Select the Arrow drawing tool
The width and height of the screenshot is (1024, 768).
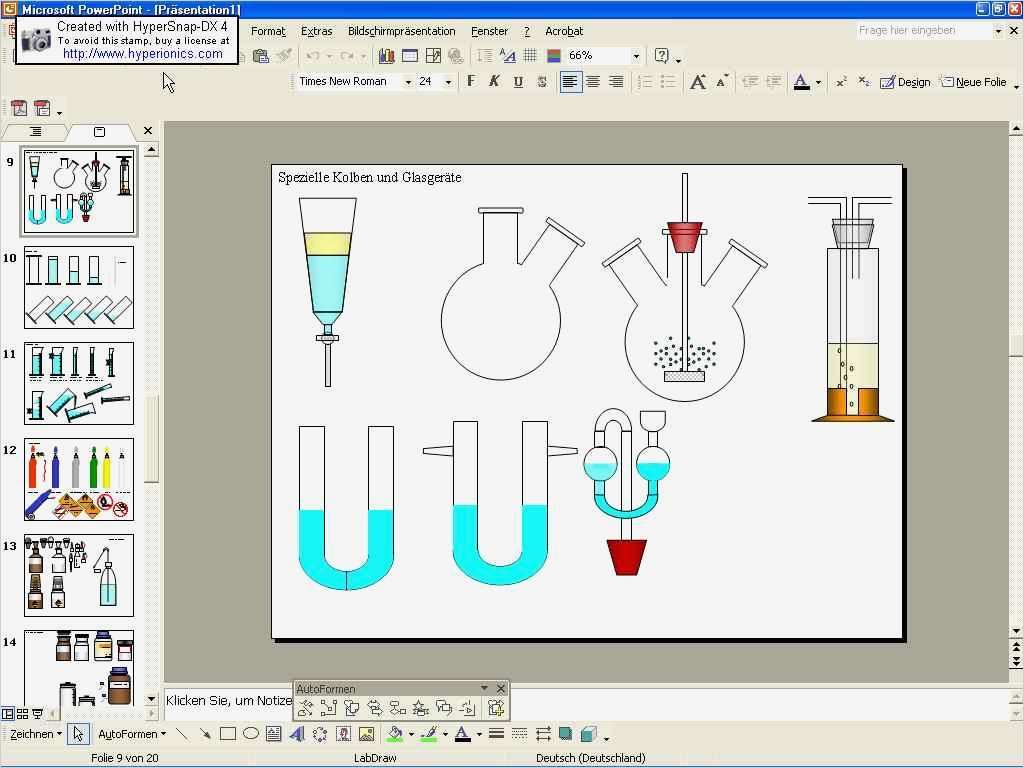(205, 734)
